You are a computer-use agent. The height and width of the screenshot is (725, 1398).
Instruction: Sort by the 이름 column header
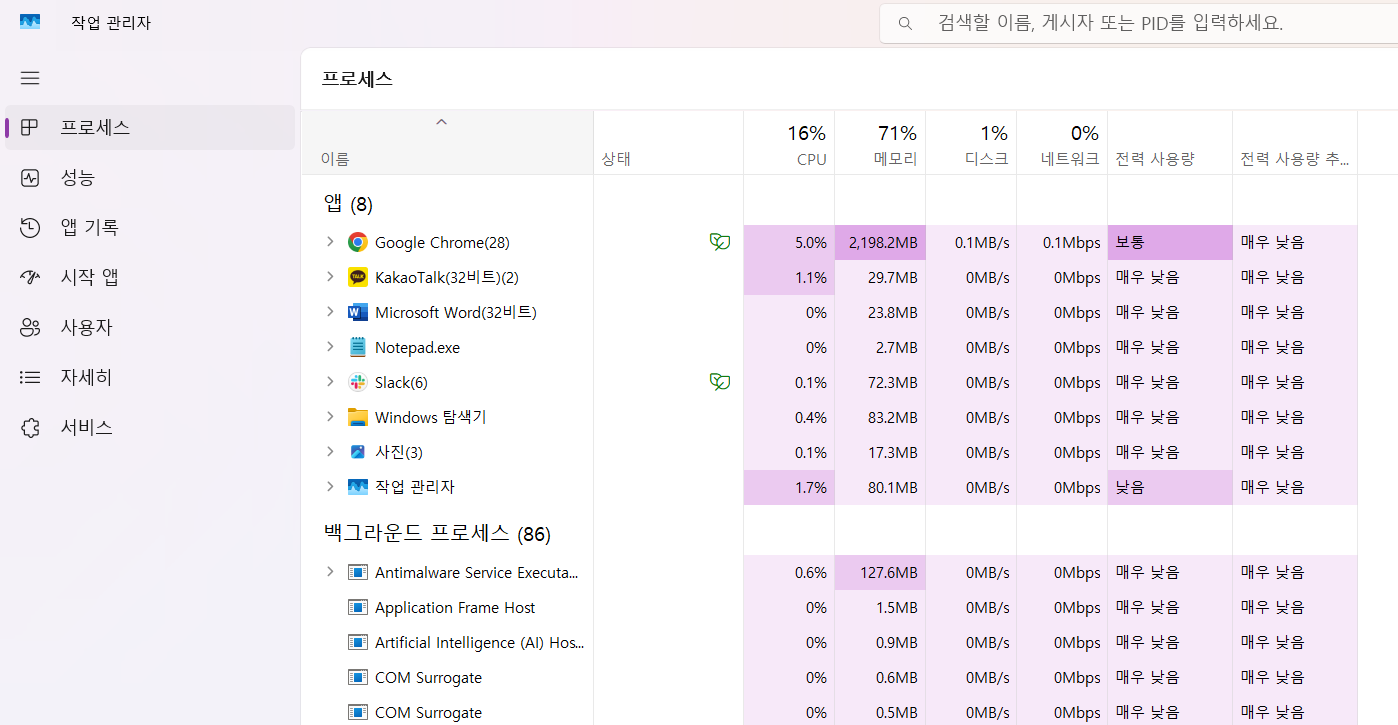pos(447,143)
